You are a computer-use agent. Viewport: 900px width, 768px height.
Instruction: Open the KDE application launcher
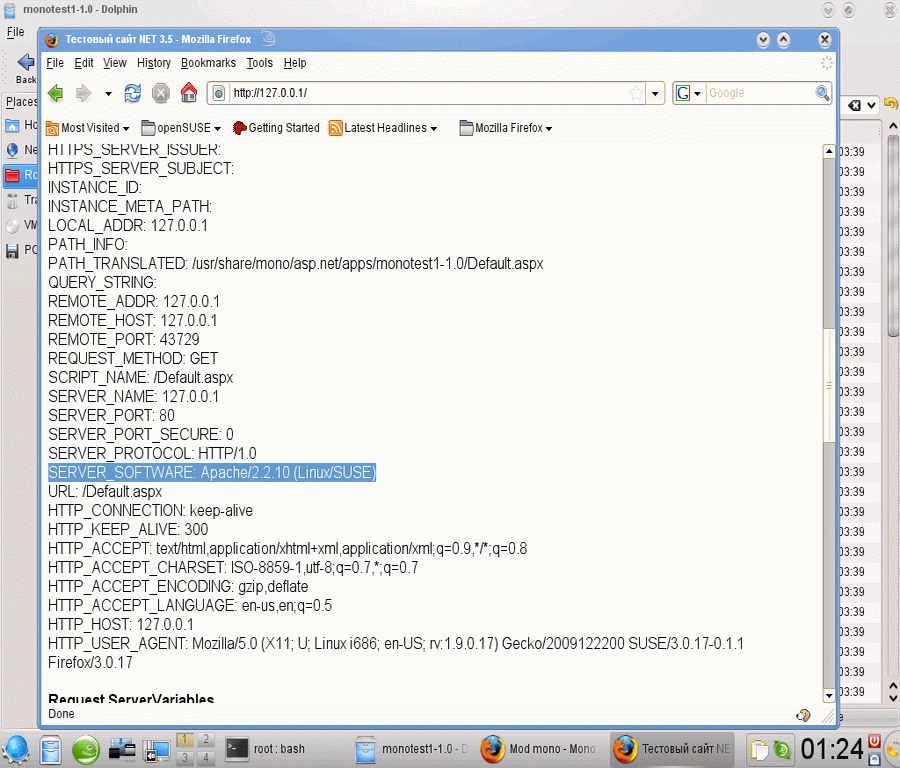tap(16, 749)
